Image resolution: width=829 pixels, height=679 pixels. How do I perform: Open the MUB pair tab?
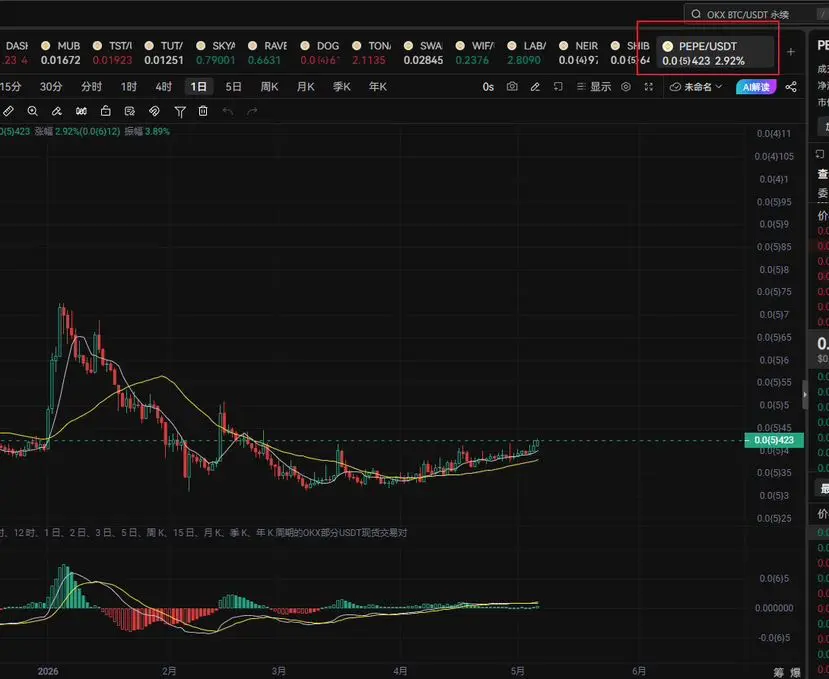click(x=61, y=53)
